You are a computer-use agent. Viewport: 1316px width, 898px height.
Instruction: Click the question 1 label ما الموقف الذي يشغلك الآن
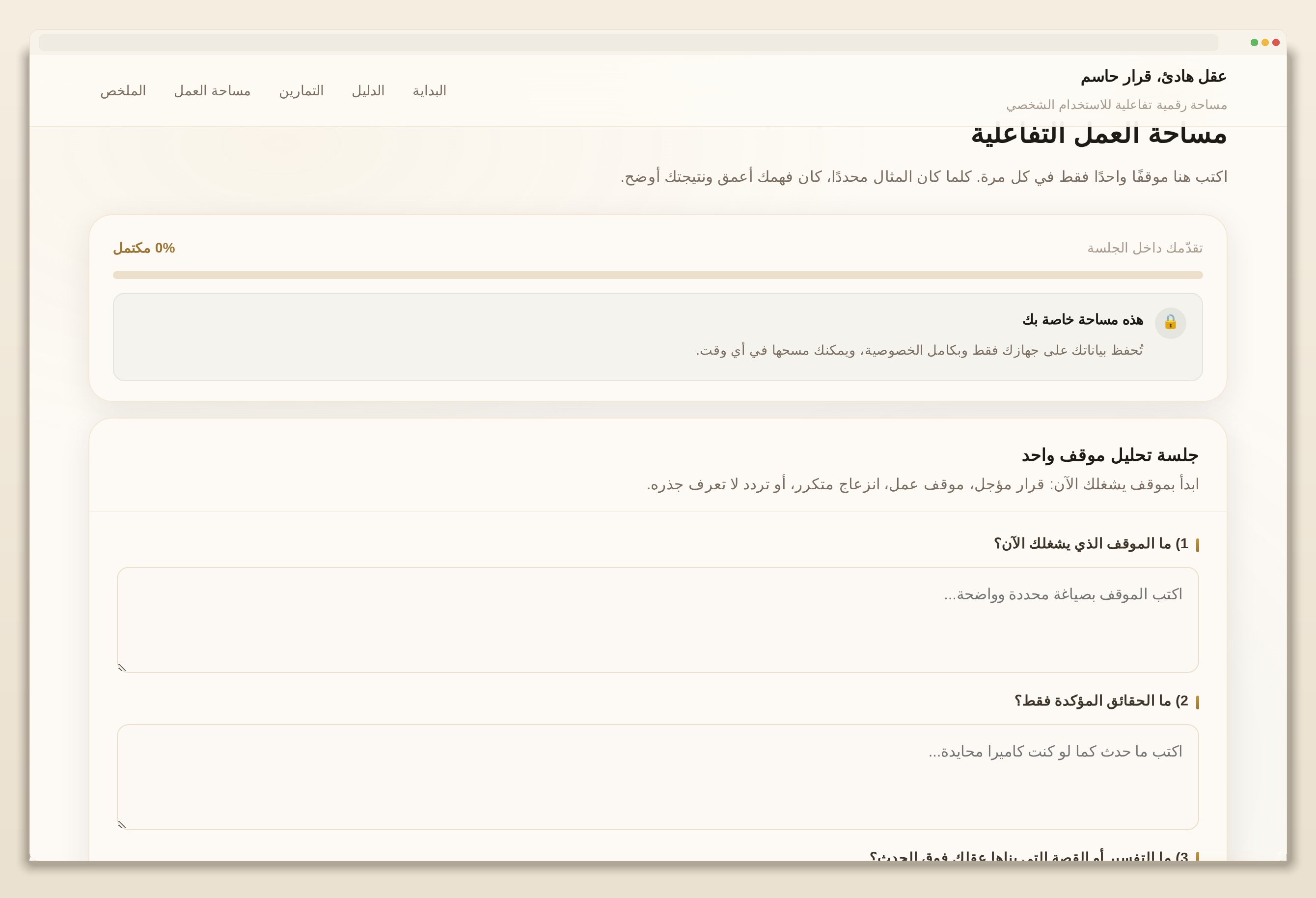point(1091,544)
